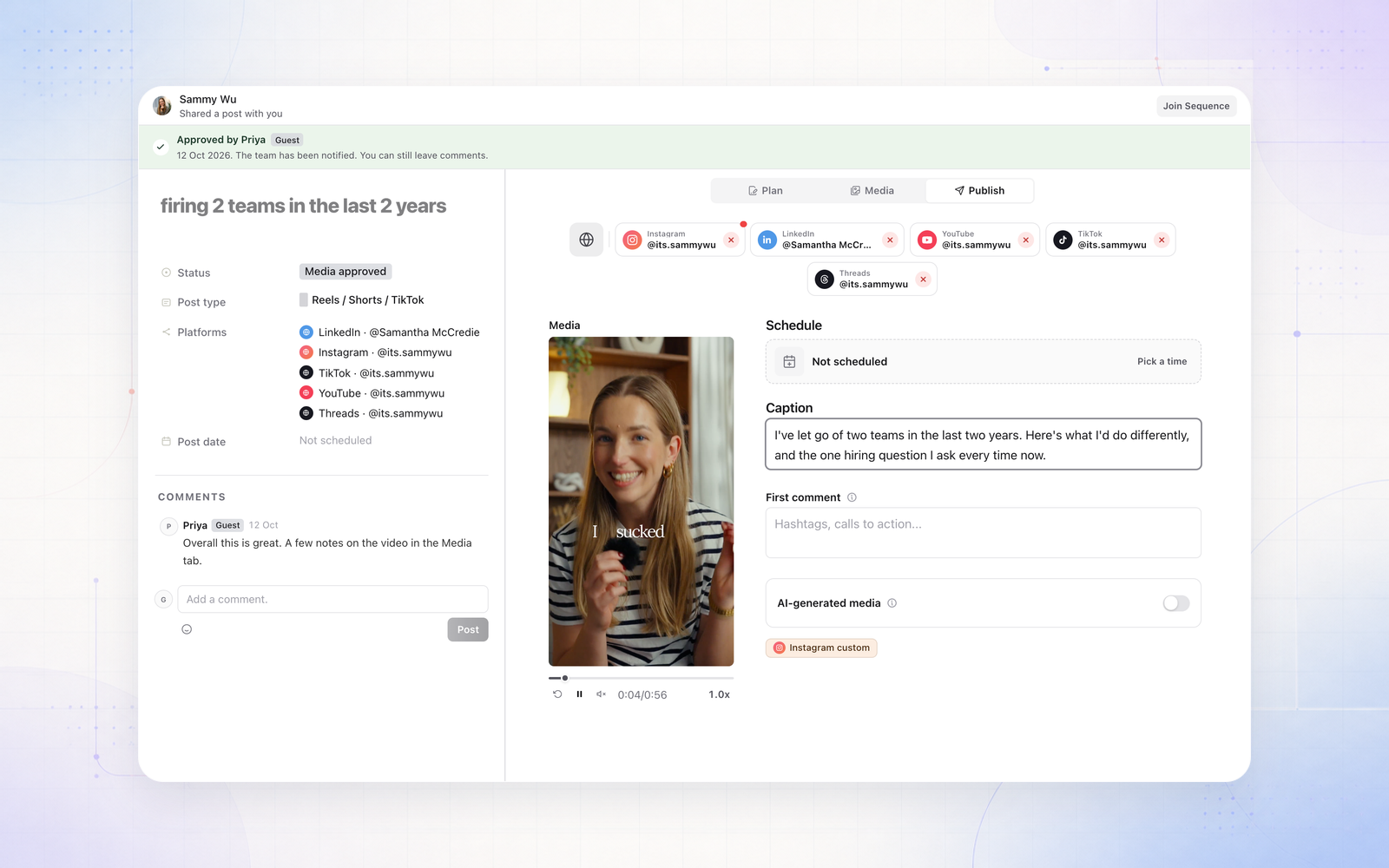Click Pick a time
Screen dimensions: 1389x868
tap(1162, 362)
